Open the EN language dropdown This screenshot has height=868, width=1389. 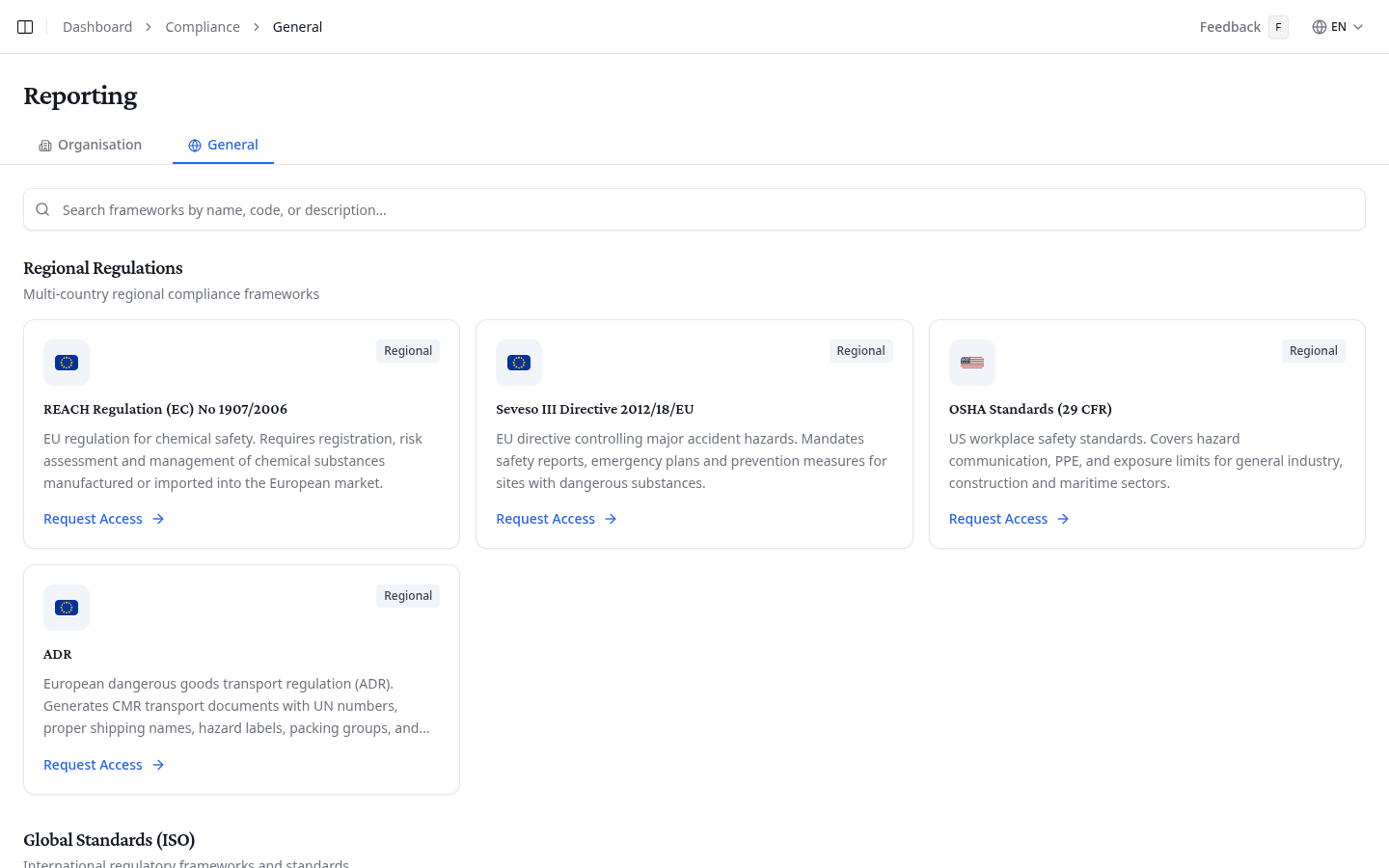(1340, 26)
